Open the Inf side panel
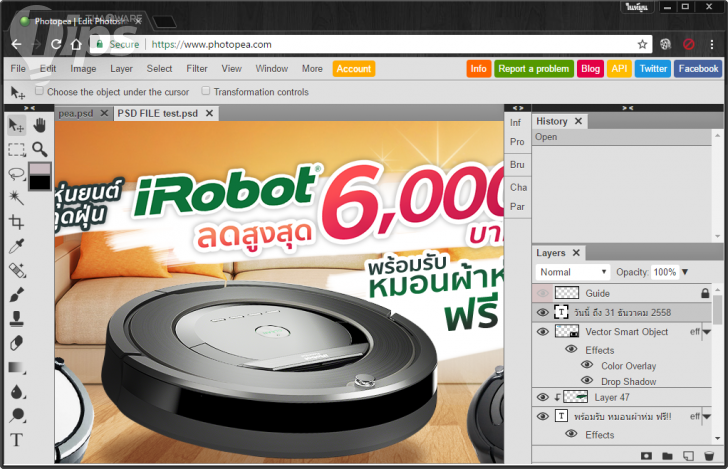 [515, 123]
